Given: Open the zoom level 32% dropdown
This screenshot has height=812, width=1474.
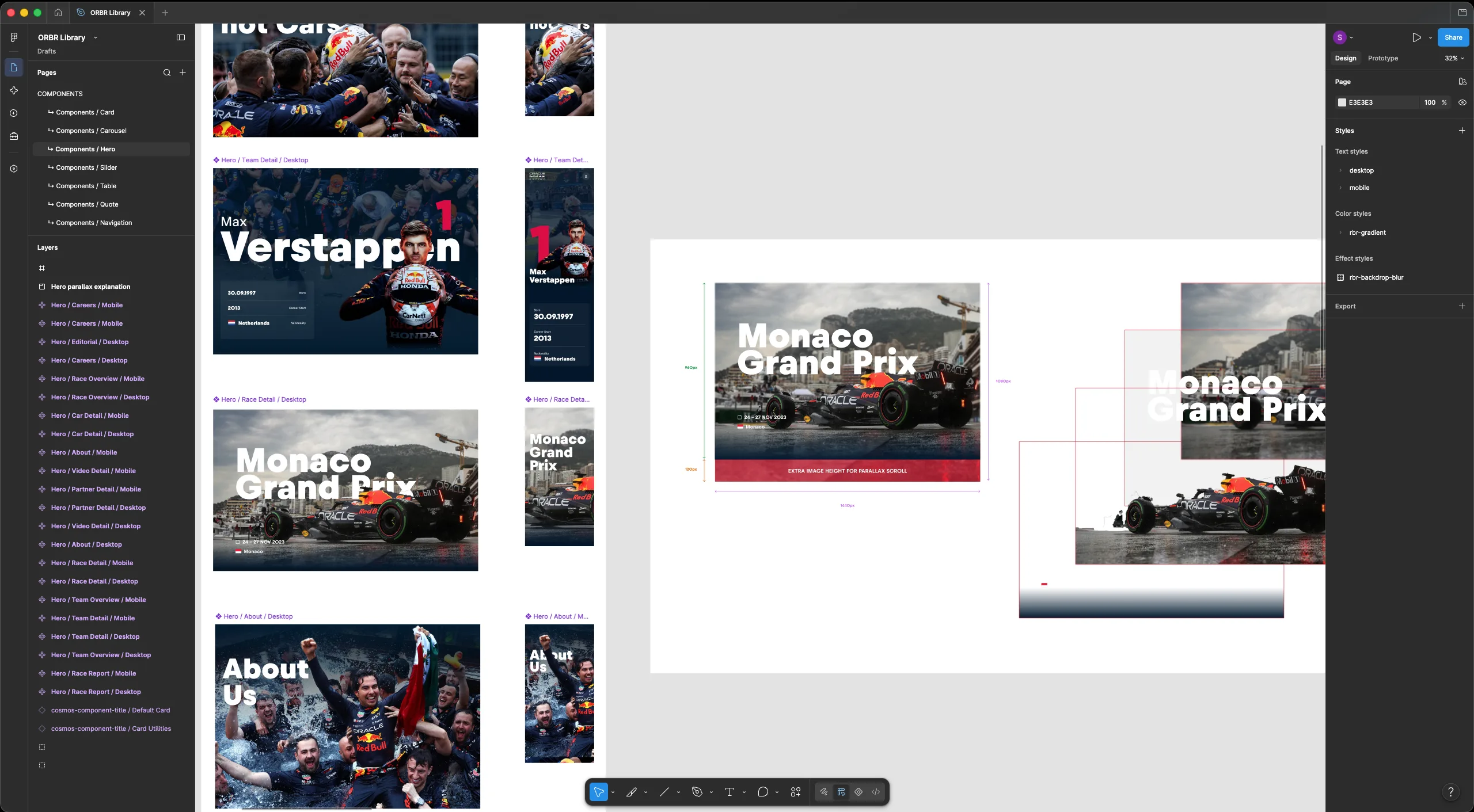Looking at the screenshot, I should coord(1454,58).
